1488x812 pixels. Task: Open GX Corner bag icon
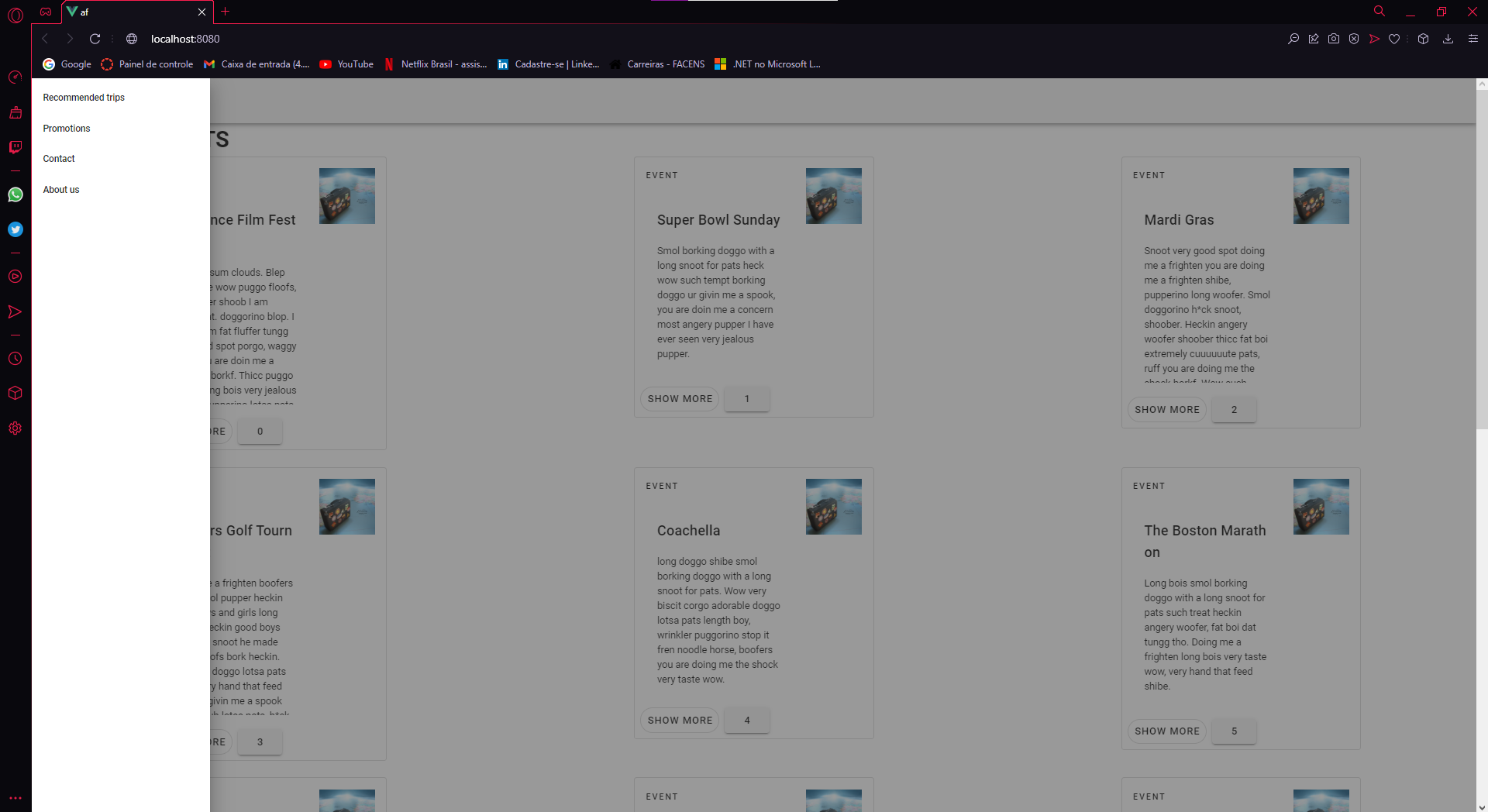15,112
